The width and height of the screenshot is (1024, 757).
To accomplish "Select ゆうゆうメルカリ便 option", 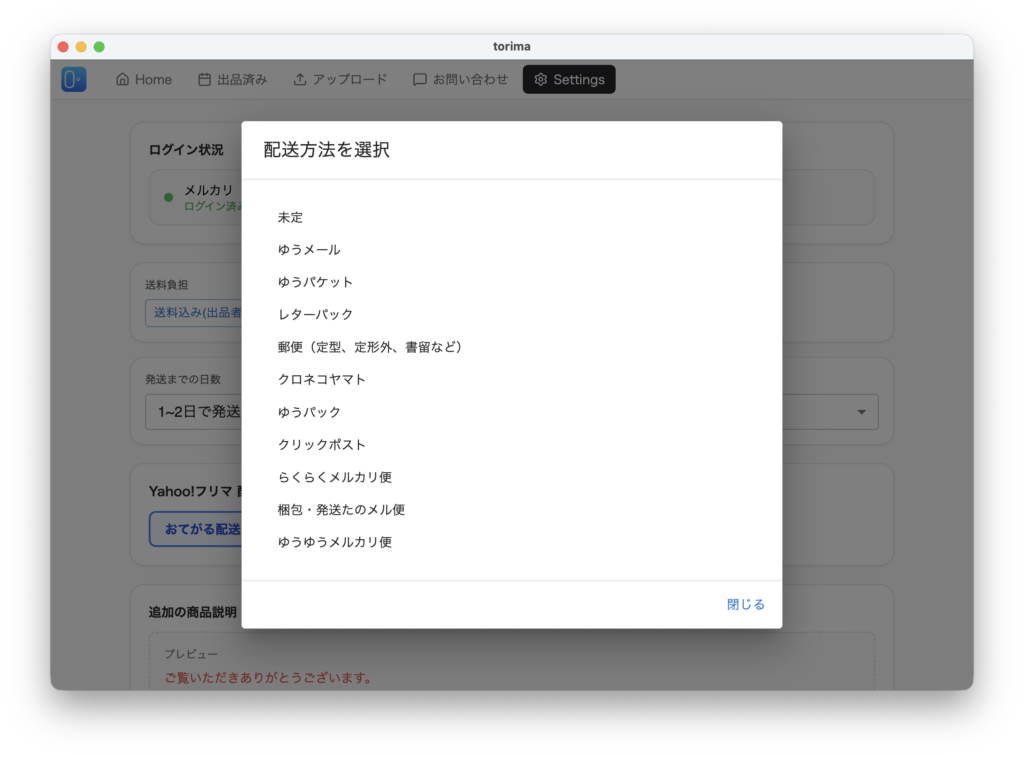I will tap(335, 542).
